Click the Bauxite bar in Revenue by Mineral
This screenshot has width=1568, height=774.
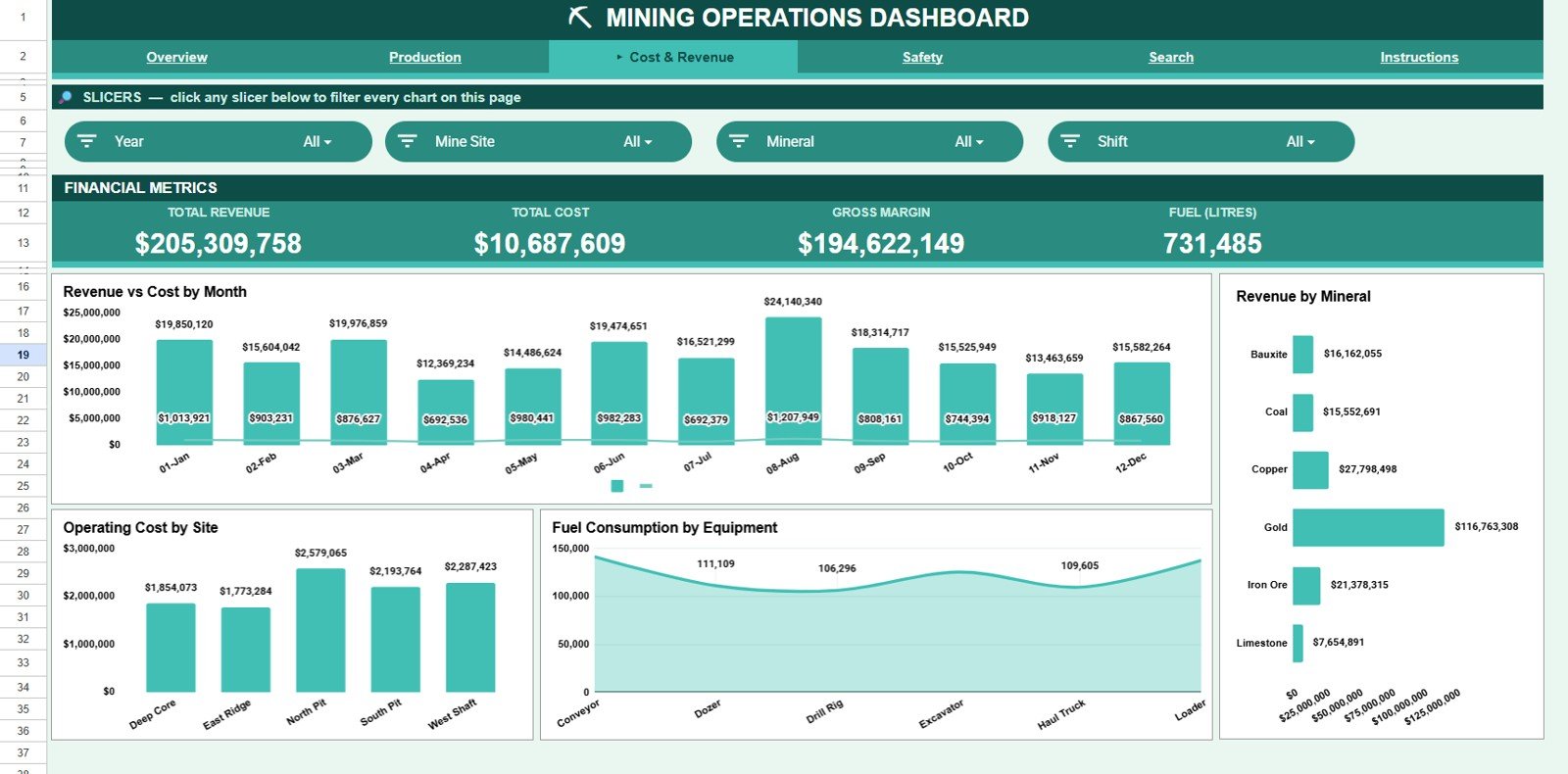click(x=1302, y=354)
